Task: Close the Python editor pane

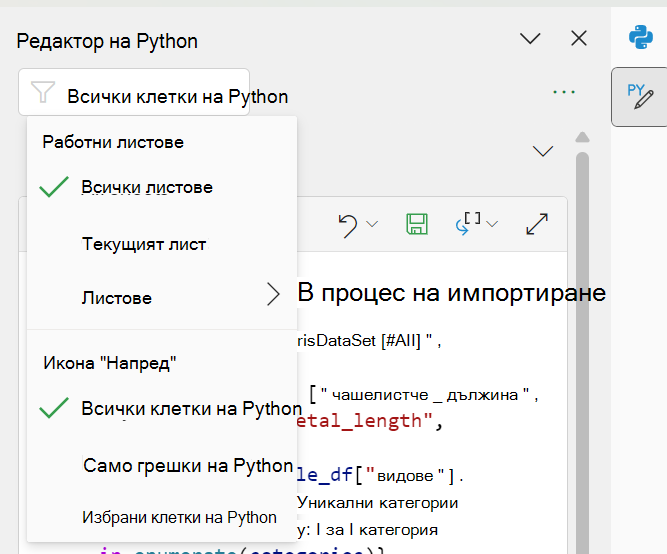Action: 579,38
